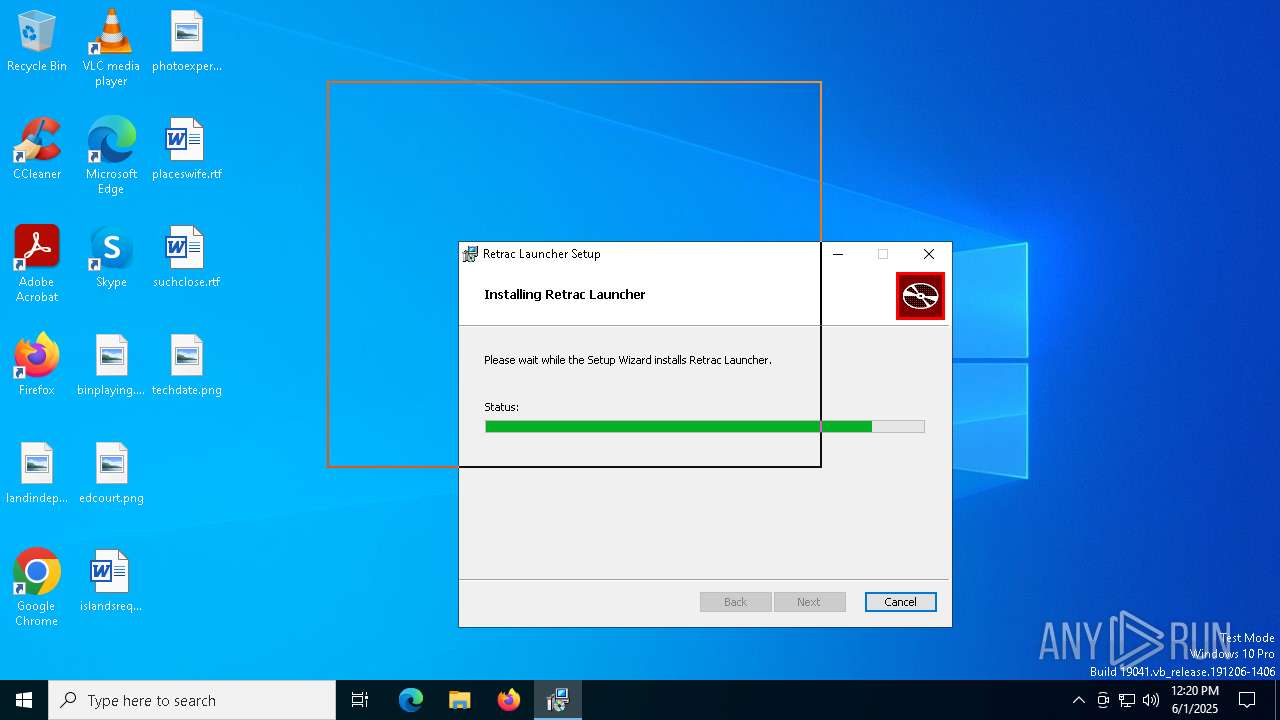Click 'Installing Retrac Launcher' heading

[x=565, y=294]
